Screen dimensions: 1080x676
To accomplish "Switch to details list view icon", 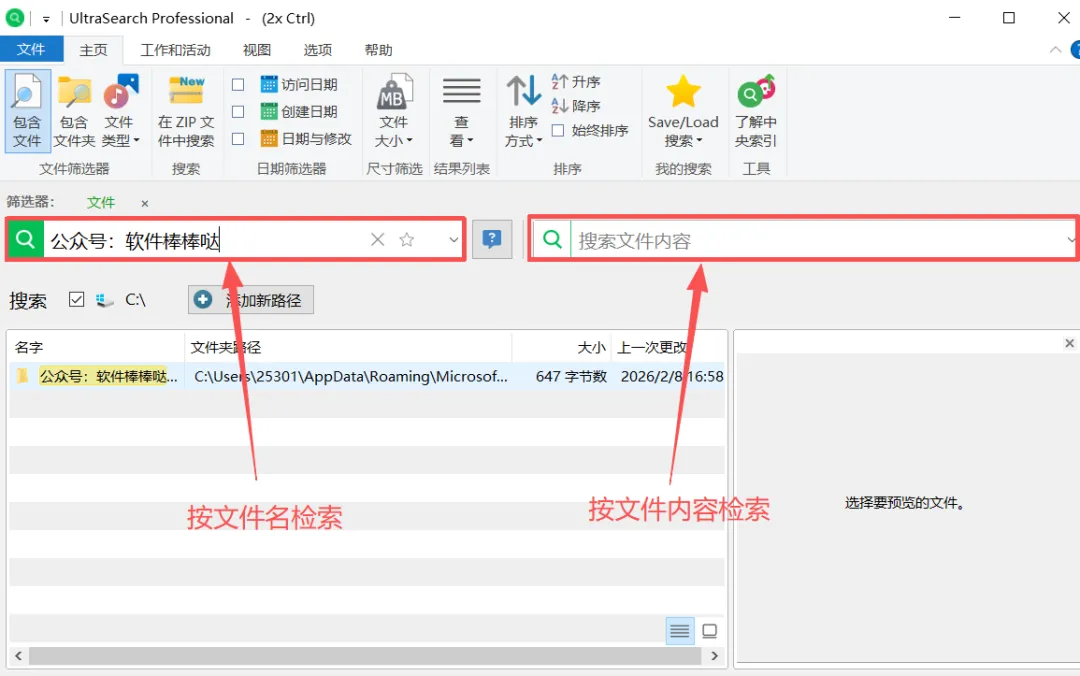I will click(680, 631).
